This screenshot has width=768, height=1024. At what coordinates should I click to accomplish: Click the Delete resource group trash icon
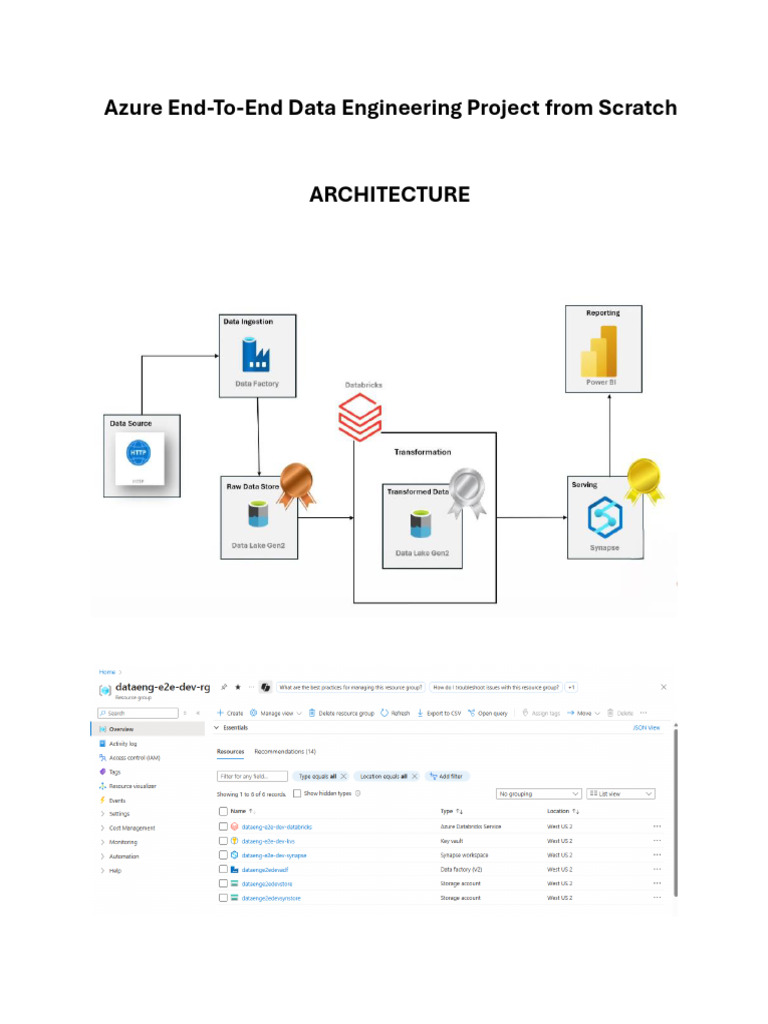312,712
